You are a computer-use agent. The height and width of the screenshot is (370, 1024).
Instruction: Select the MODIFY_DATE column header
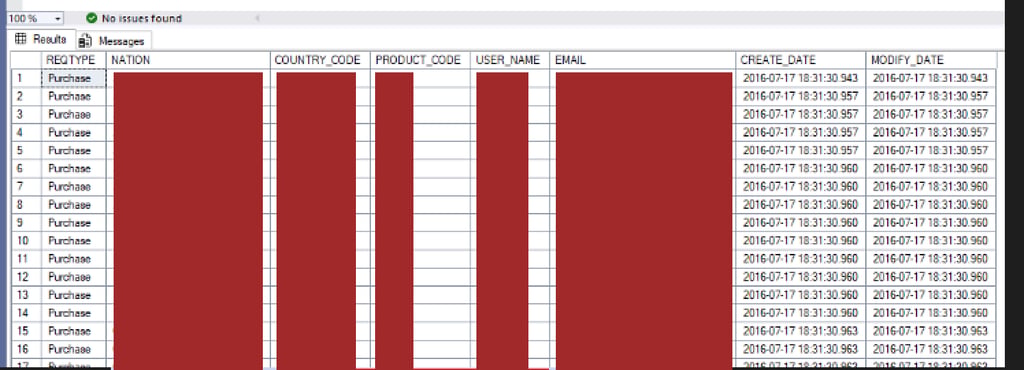click(931, 60)
